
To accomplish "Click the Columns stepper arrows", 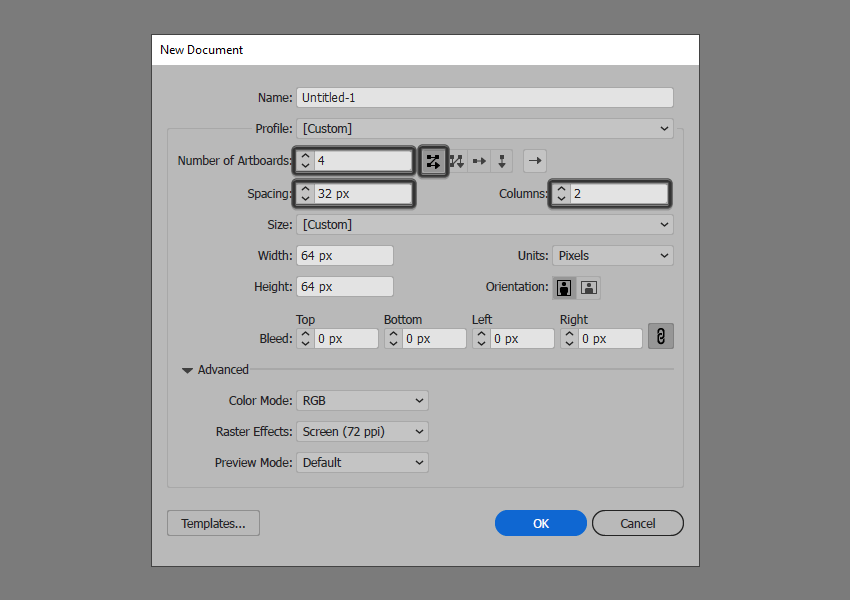I will [562, 193].
